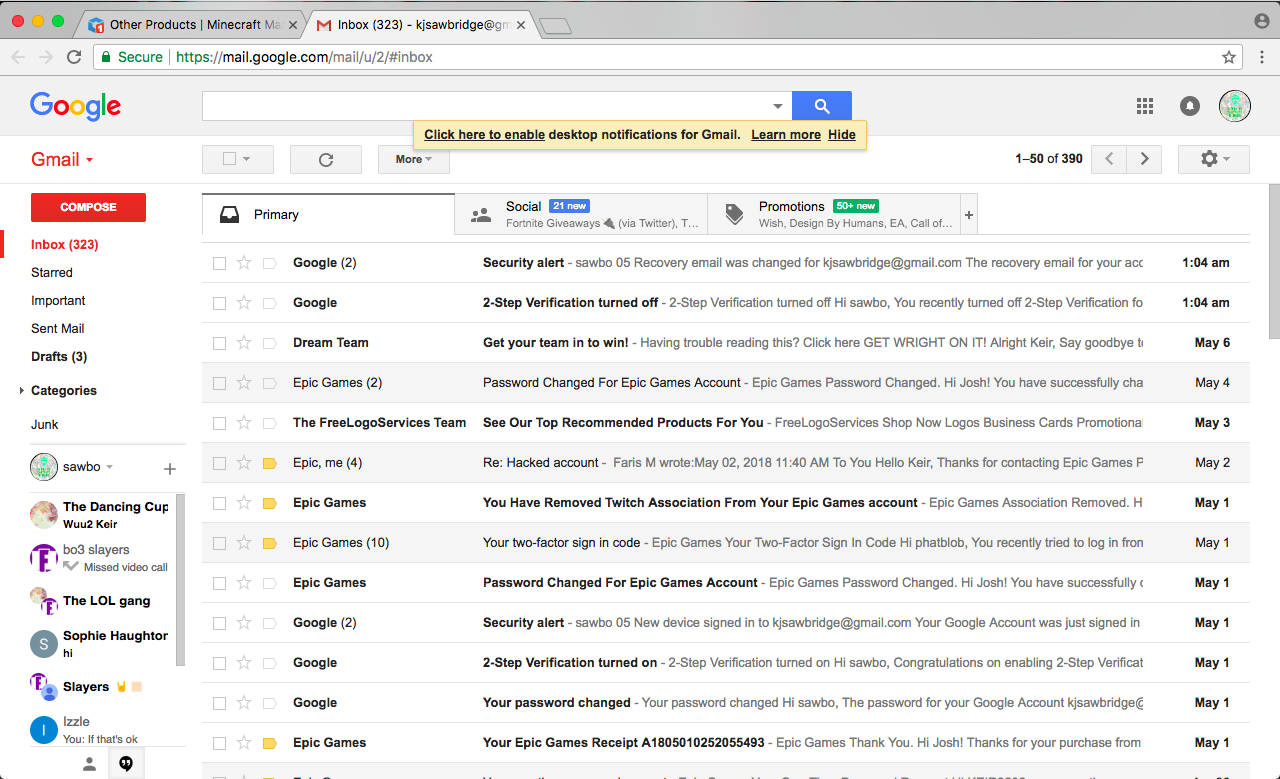Viewport: 1280px width, 779px height.
Task: Open Google notifications bell
Action: (1190, 106)
